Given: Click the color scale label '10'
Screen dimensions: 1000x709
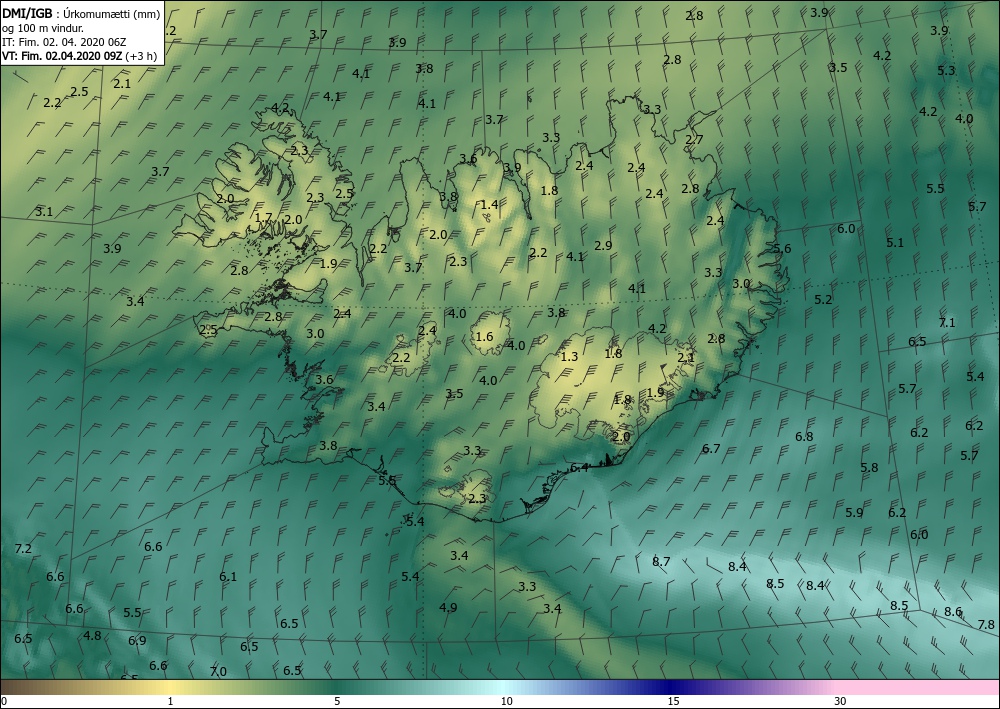Looking at the screenshot, I should 506,702.
